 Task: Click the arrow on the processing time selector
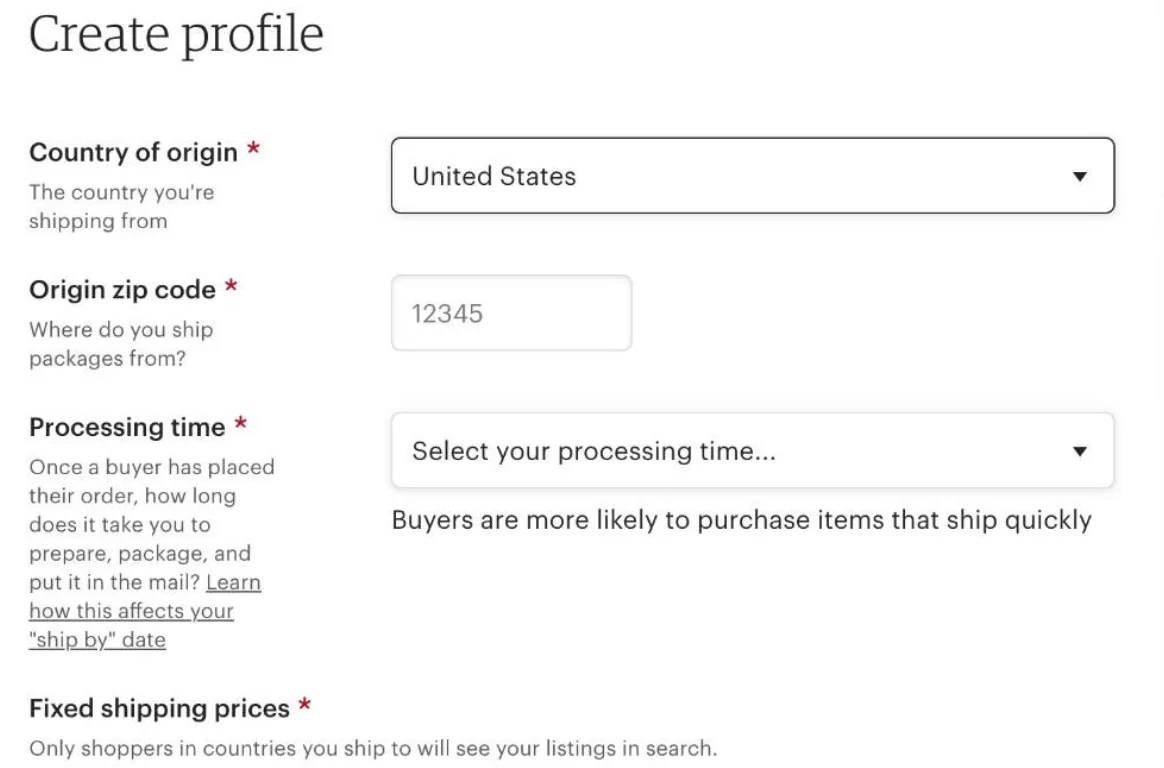coord(1081,451)
